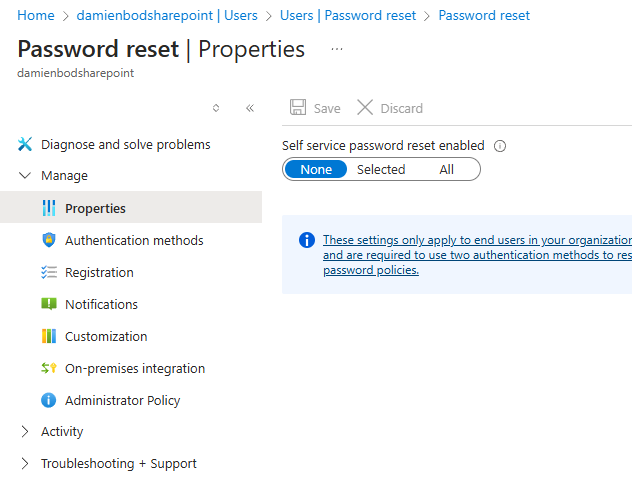Collapse the Manage section chevron
Screen dimensions: 632x498
coord(25,175)
